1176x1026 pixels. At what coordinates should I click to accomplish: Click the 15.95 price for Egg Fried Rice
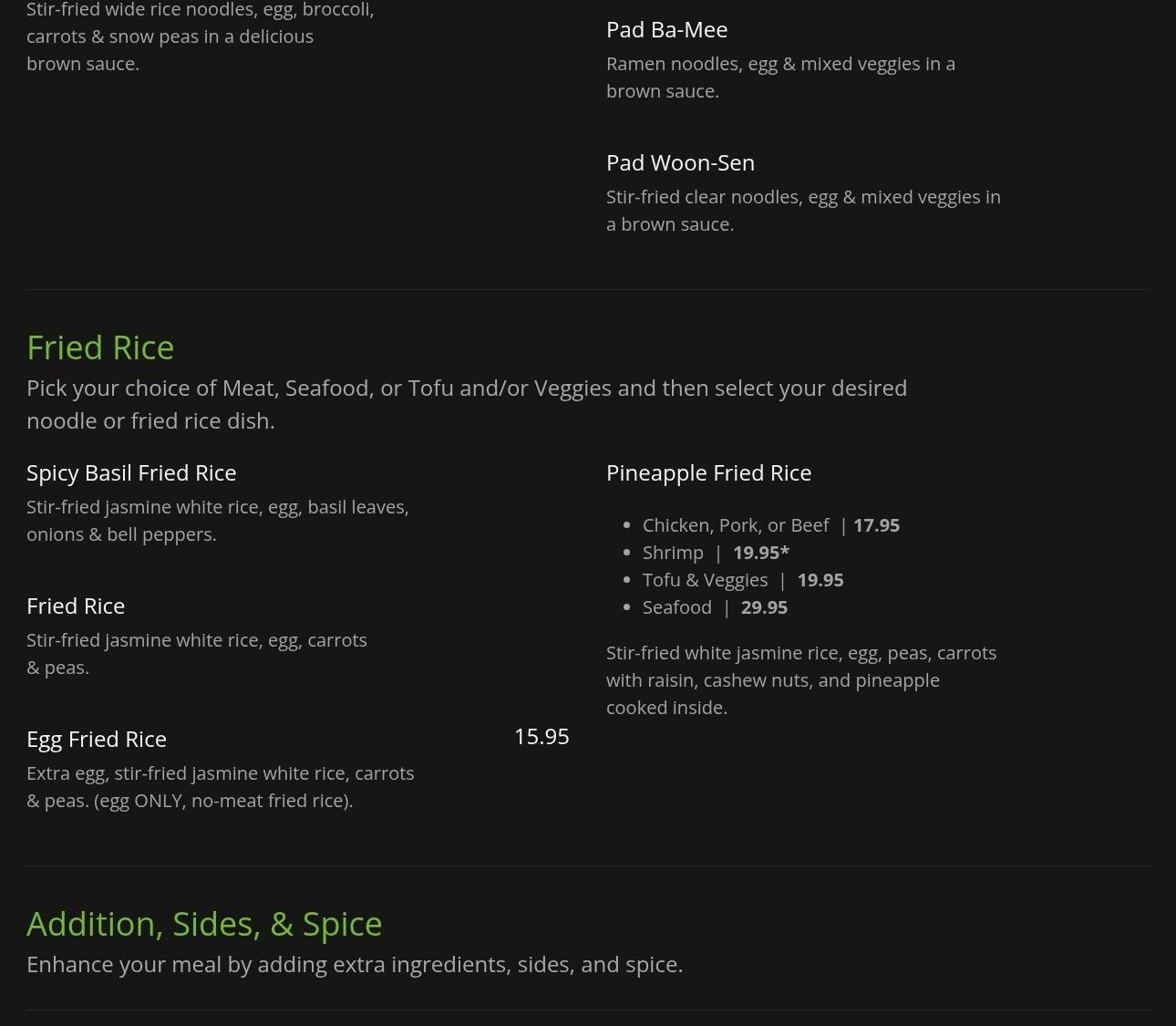pos(542,736)
